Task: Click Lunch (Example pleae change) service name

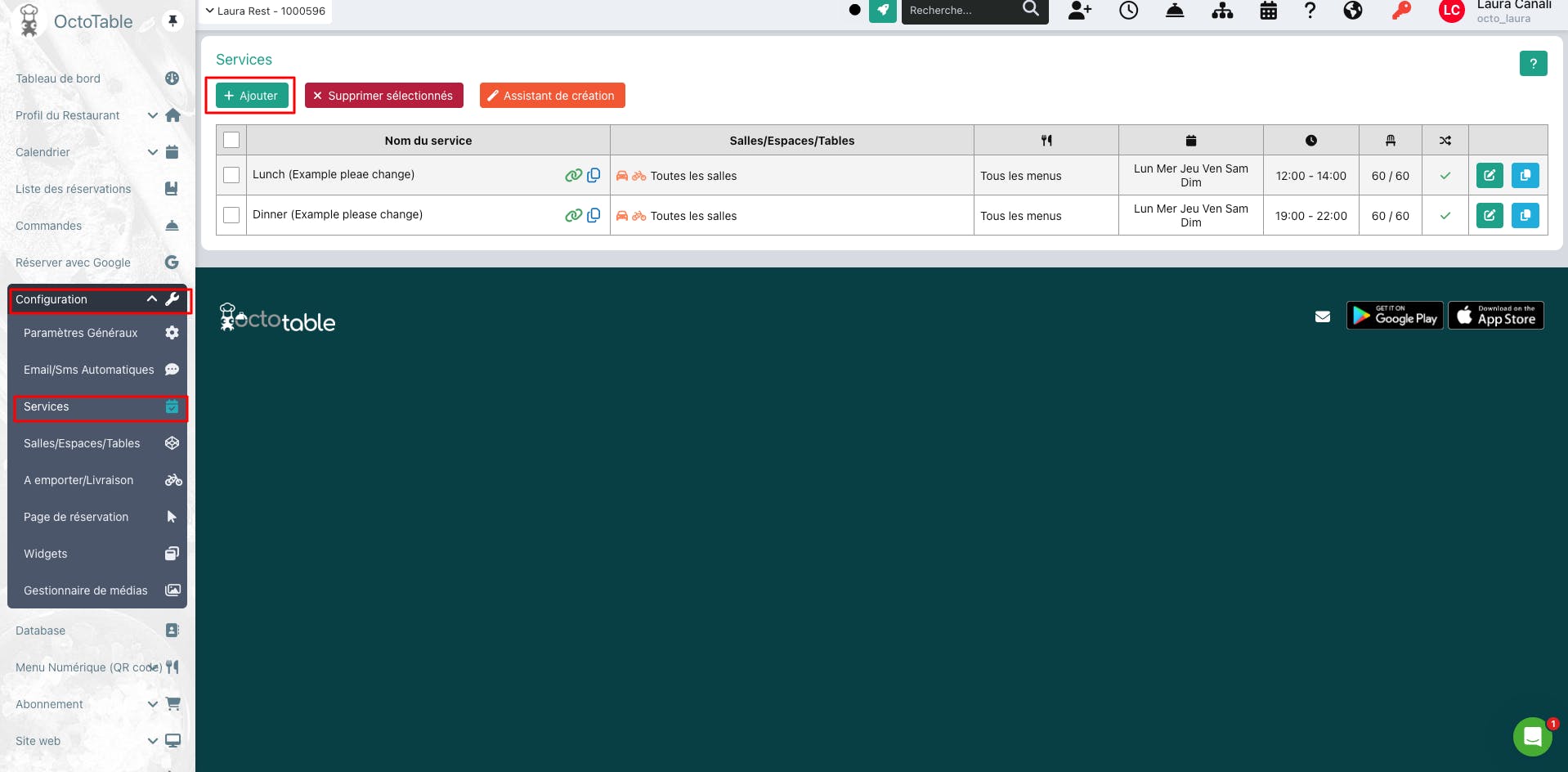Action: tap(334, 174)
